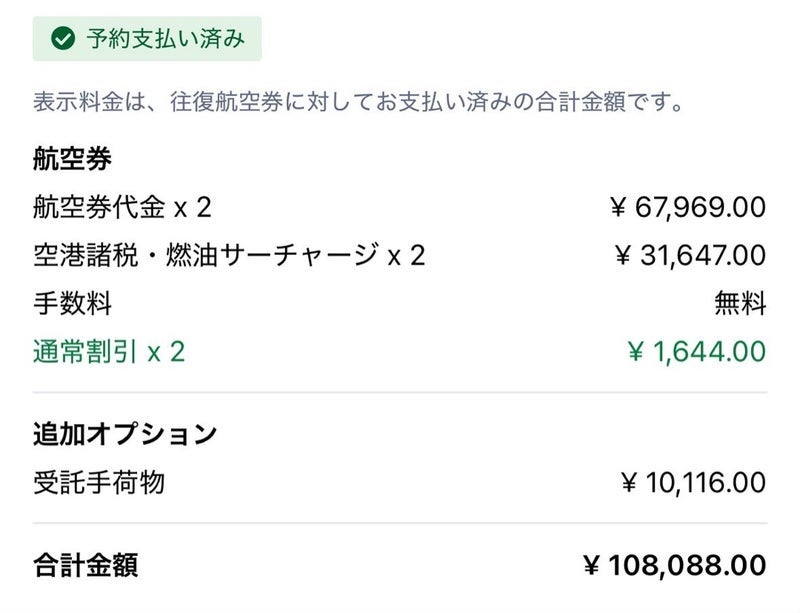This screenshot has width=800, height=613.
Task: Click the 合計金額 total label
Action: tap(85, 566)
